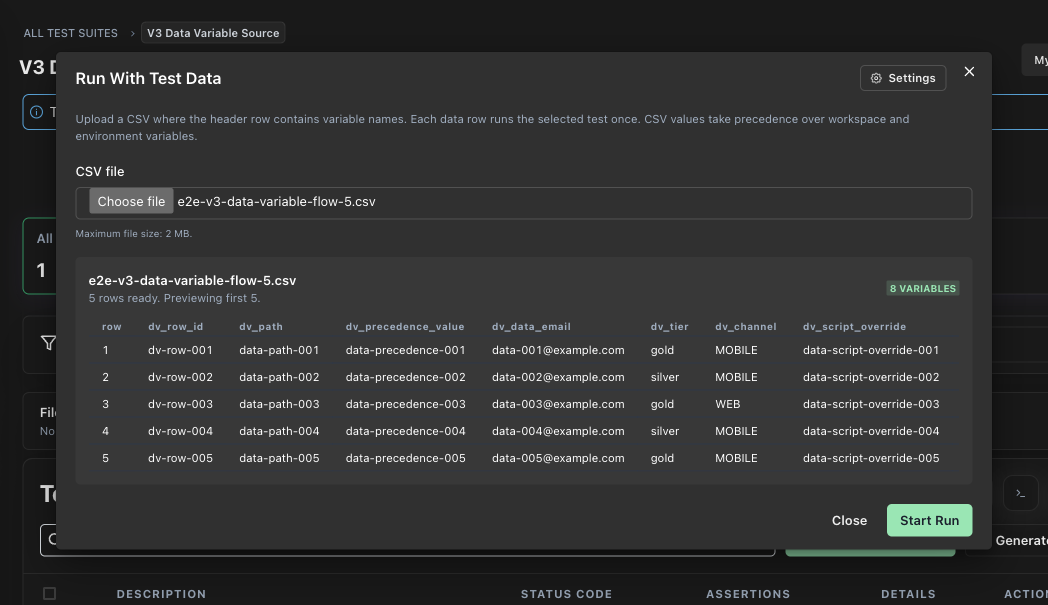Click the dv_precedence_value column header

point(404,326)
